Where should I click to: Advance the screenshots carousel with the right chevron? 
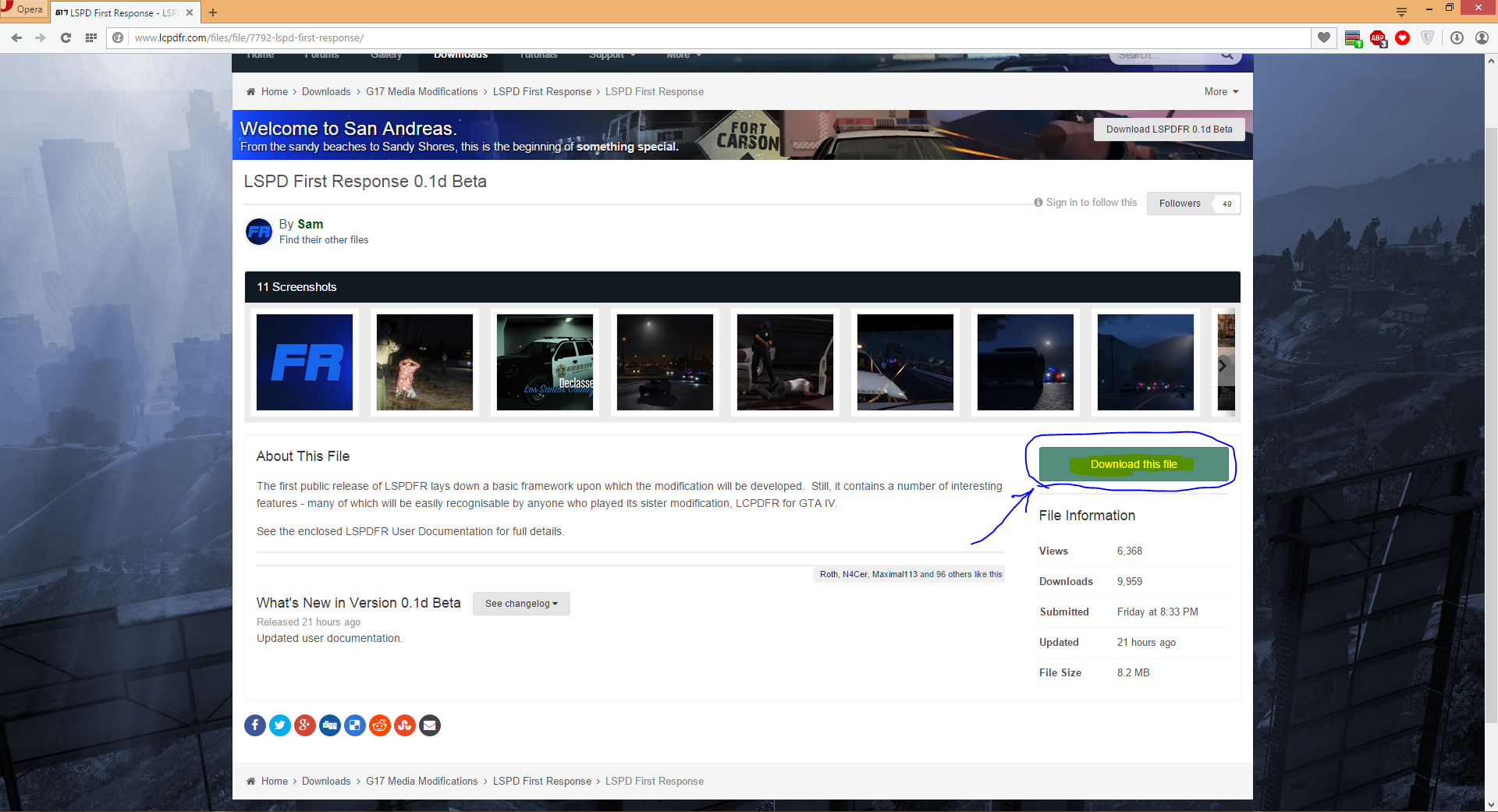coord(1223,365)
